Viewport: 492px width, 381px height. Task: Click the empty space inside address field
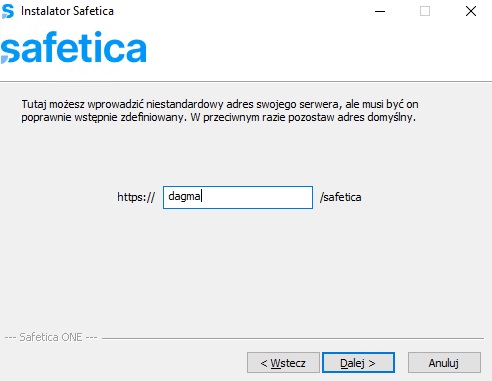pyautogui.click(x=257, y=197)
